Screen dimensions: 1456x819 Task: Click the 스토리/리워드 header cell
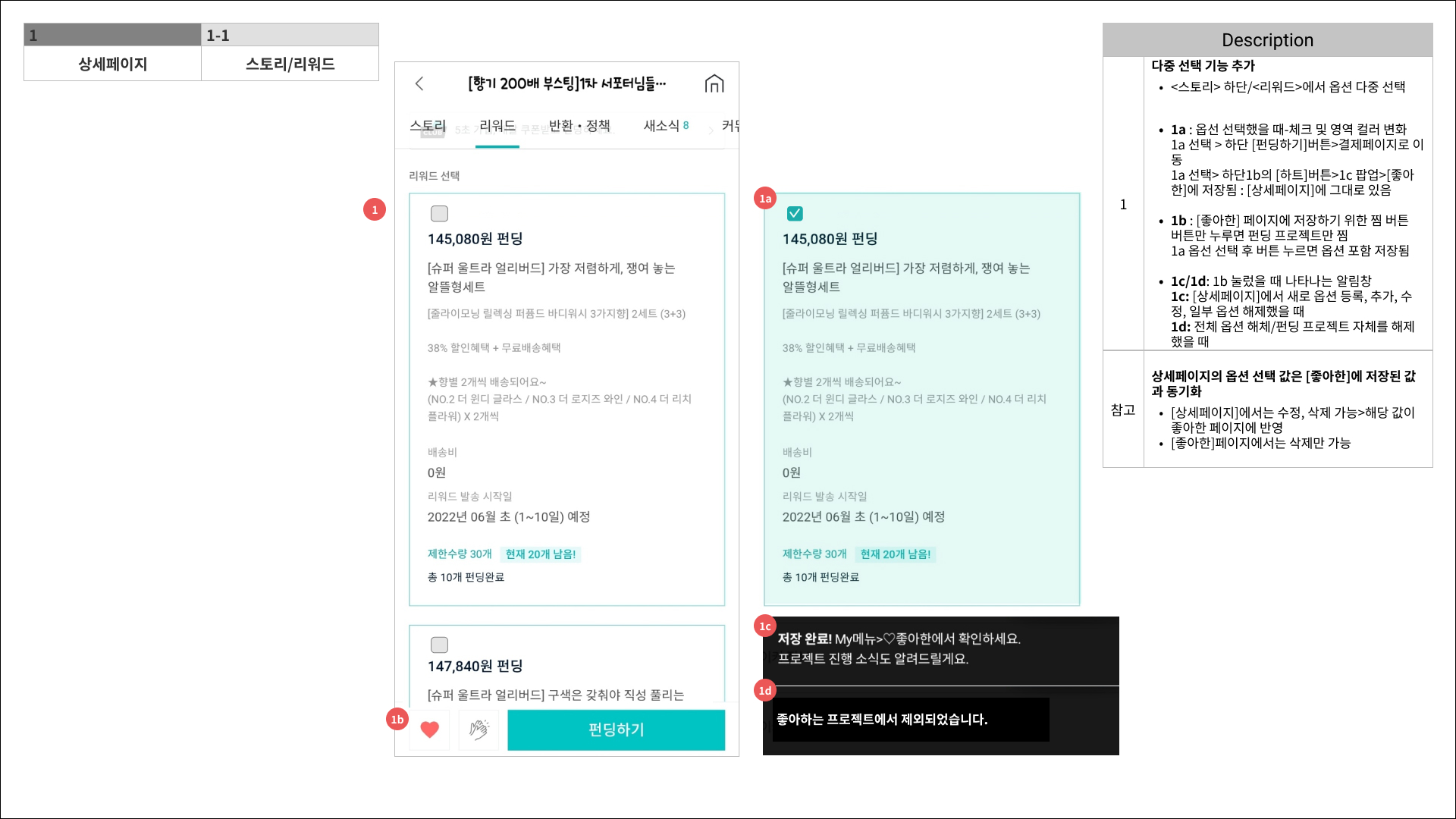[290, 64]
